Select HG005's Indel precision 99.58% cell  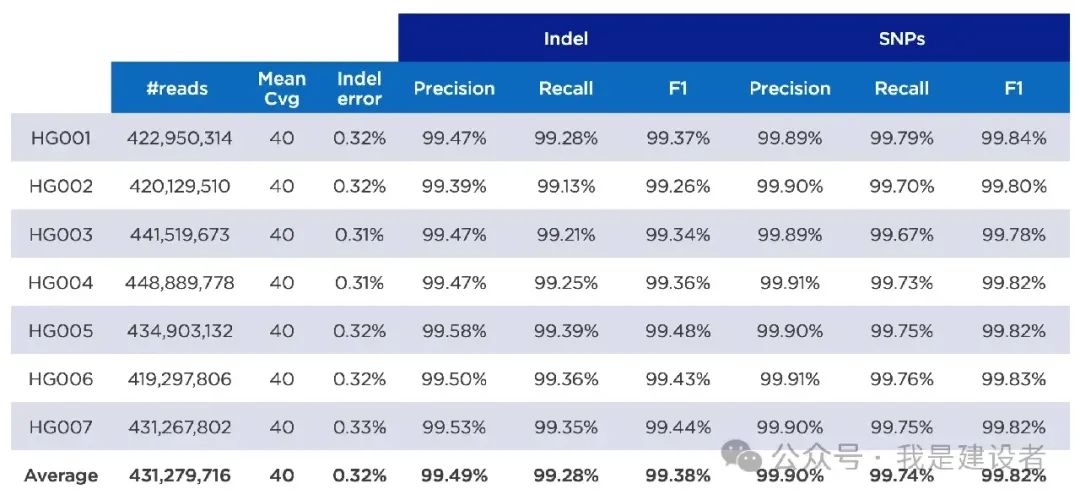coord(454,330)
